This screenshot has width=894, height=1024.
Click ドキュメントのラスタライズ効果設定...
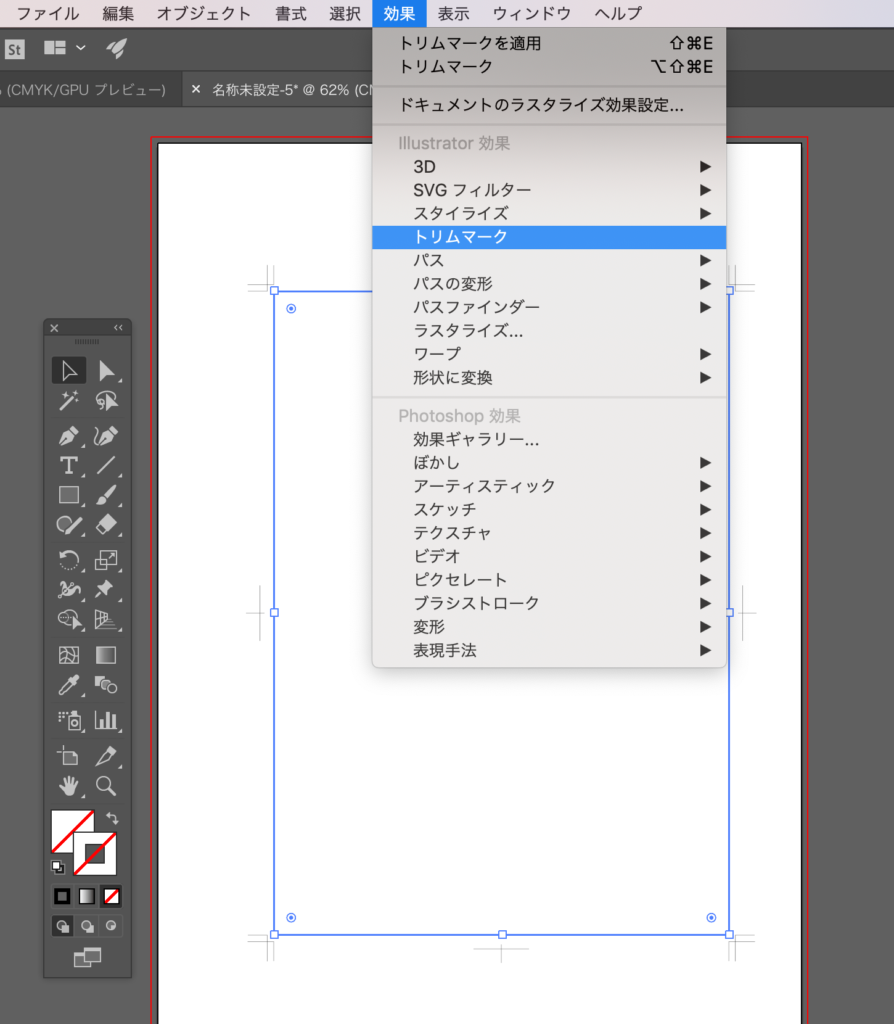click(541, 105)
